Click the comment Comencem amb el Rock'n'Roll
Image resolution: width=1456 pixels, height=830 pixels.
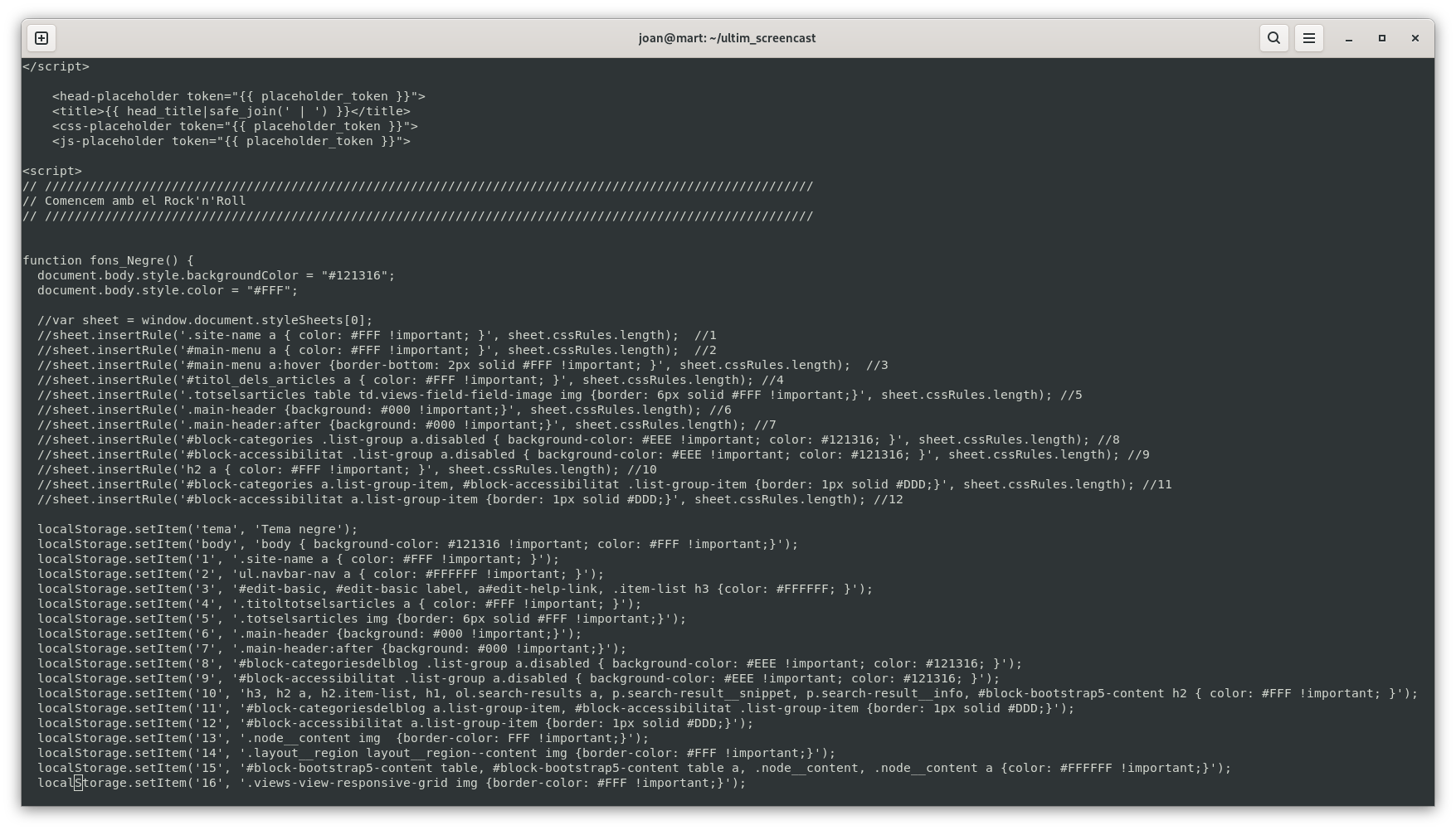134,201
